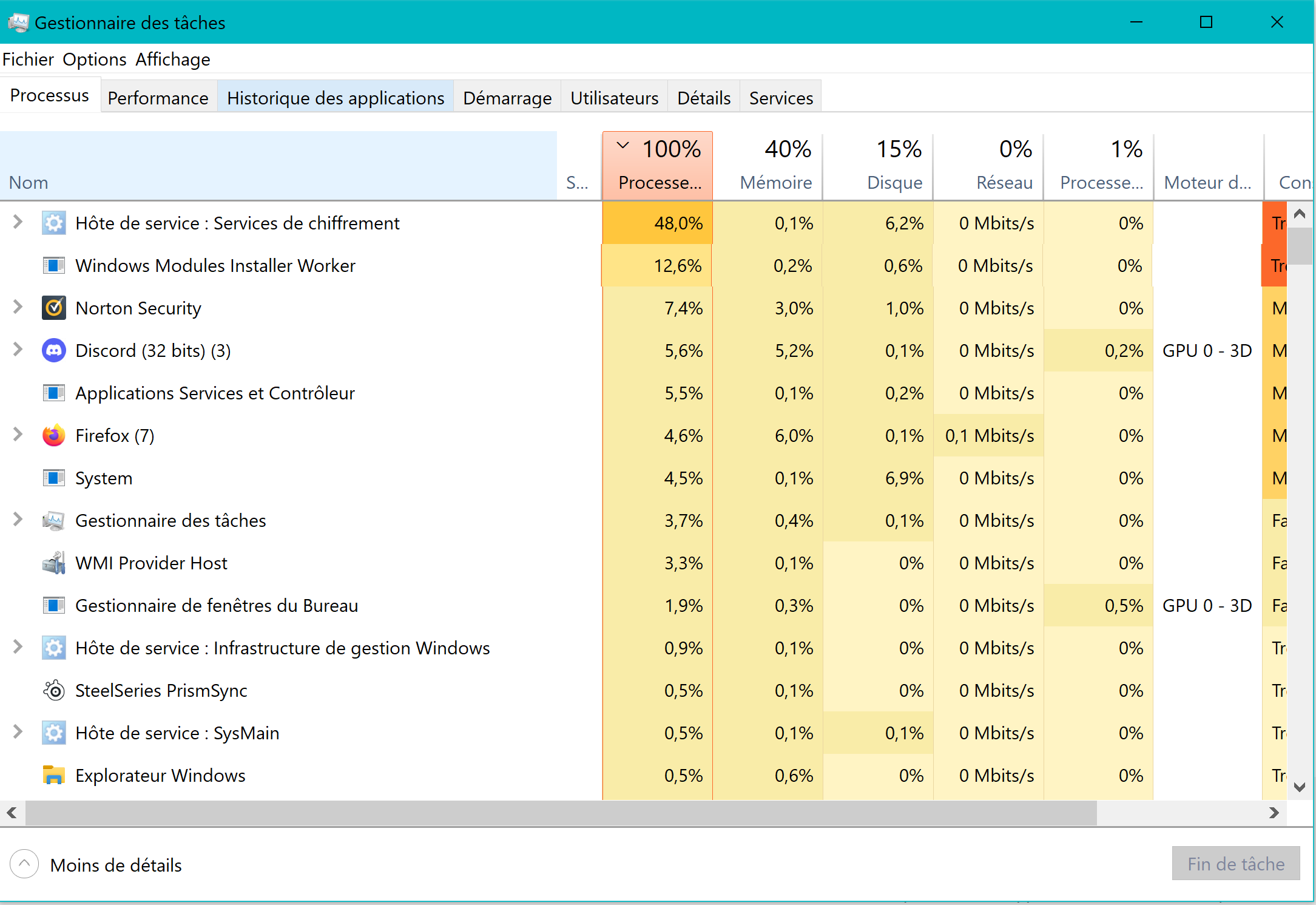Open the Services tab
The height and width of the screenshot is (905, 1316).
[781, 98]
